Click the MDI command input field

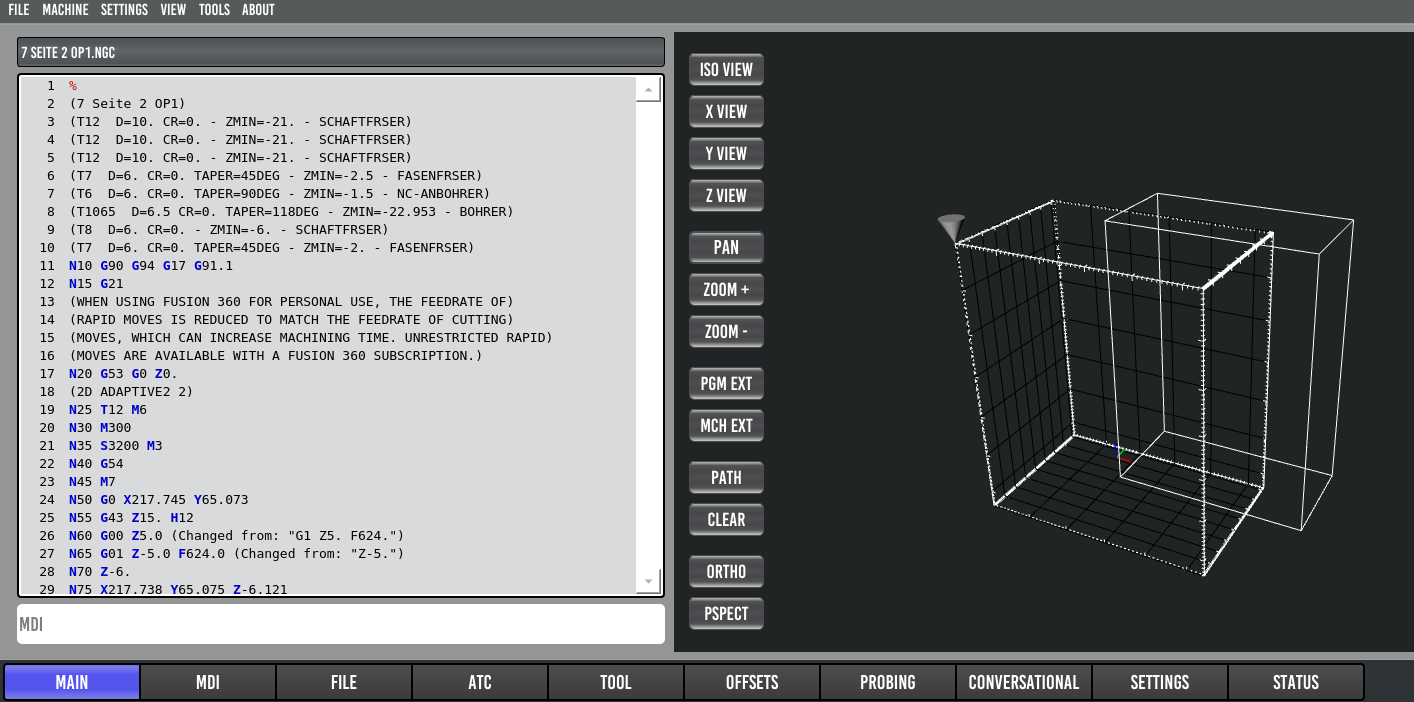341,624
